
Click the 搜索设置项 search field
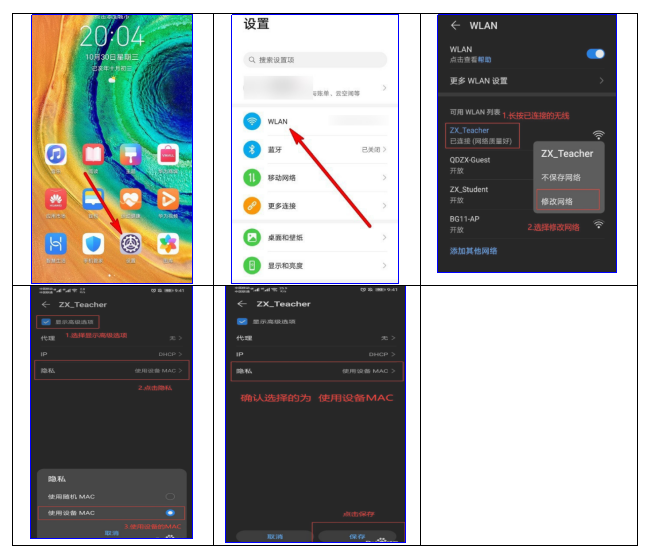tap(315, 60)
